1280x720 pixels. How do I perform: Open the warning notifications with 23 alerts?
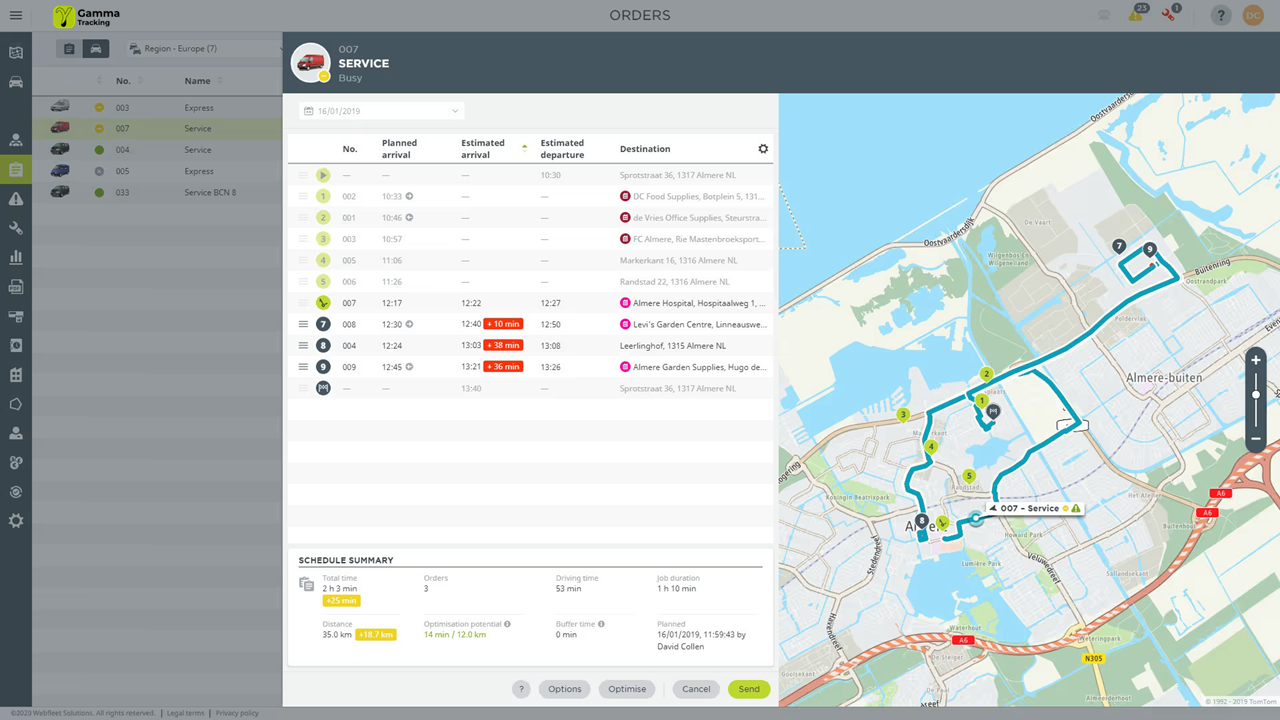coord(1136,15)
